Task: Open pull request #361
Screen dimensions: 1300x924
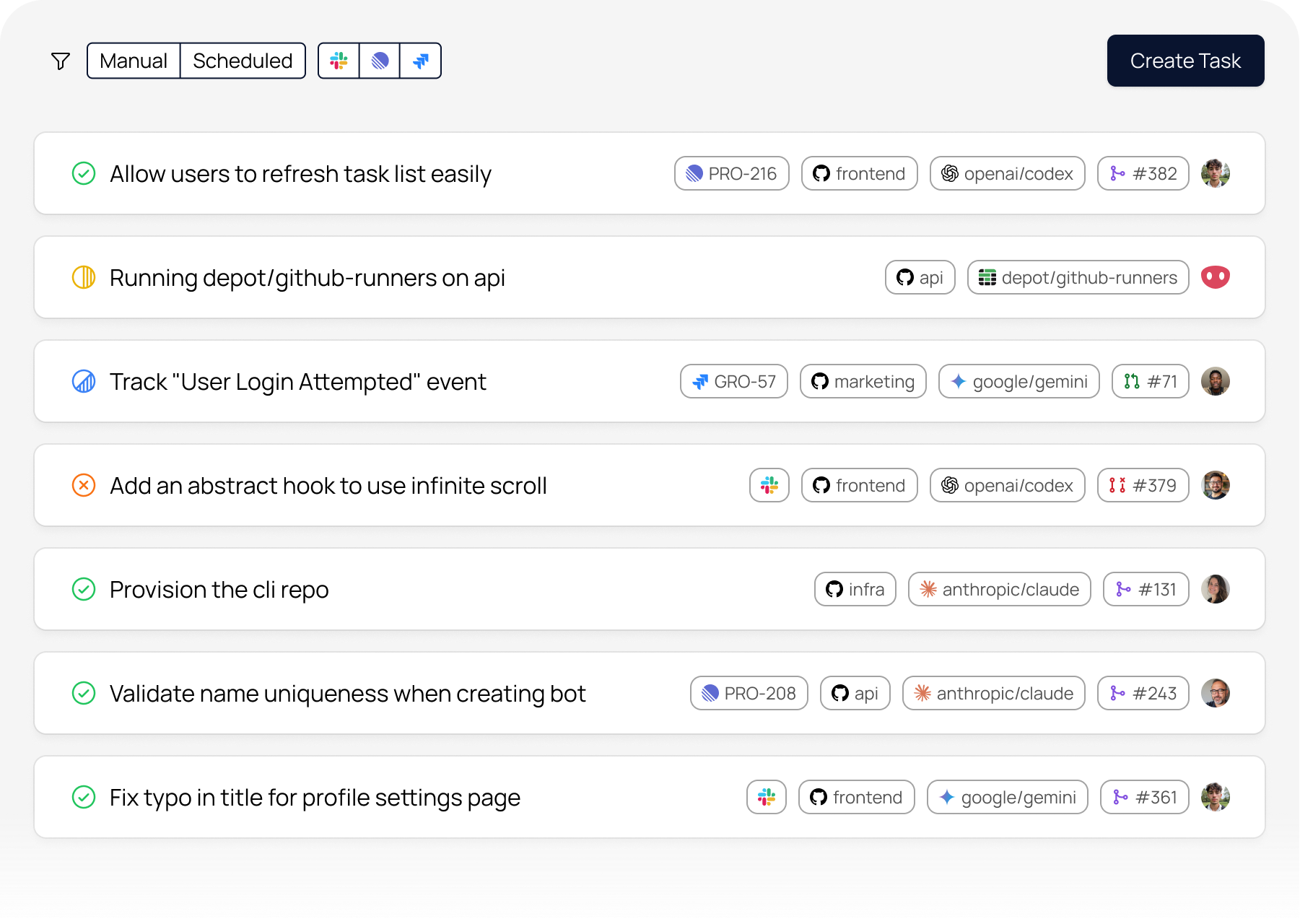Action: (1145, 797)
